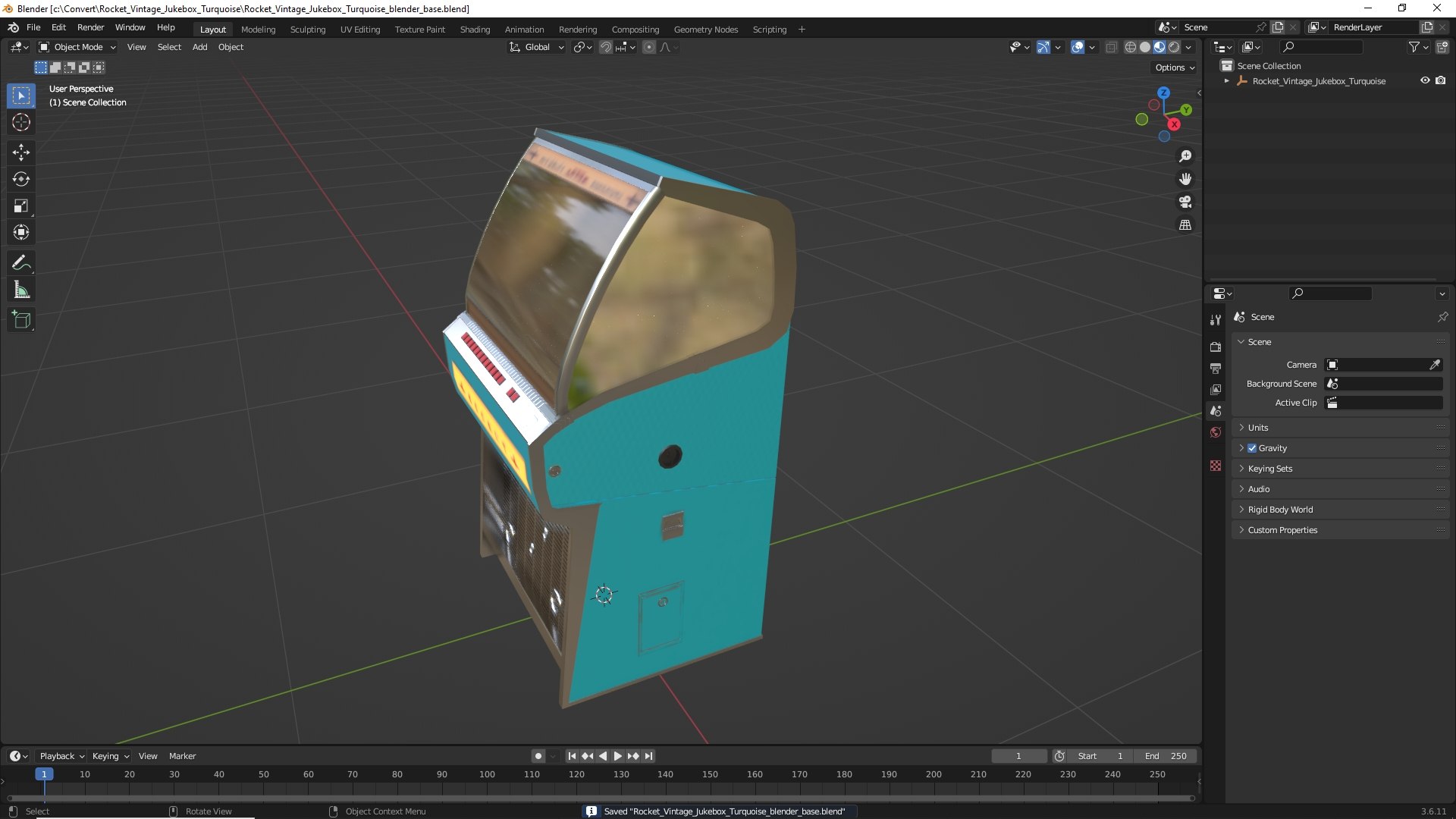Select the Cursor tool in toolbar
The image size is (1456, 819).
(x=21, y=122)
